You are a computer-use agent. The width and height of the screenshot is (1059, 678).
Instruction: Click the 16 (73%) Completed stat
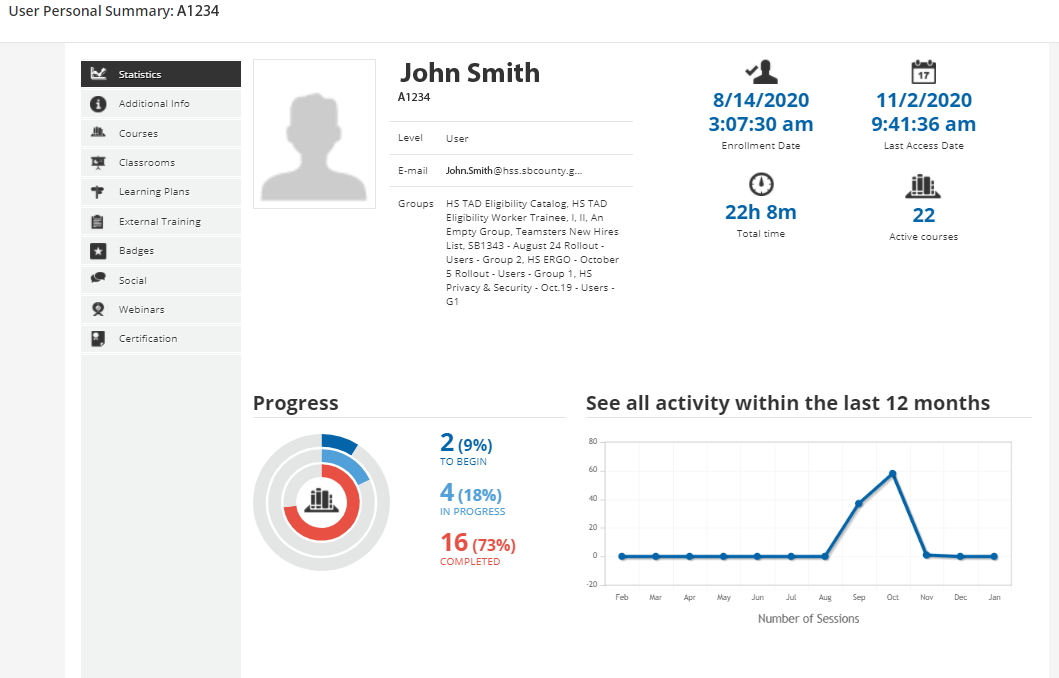[477, 546]
